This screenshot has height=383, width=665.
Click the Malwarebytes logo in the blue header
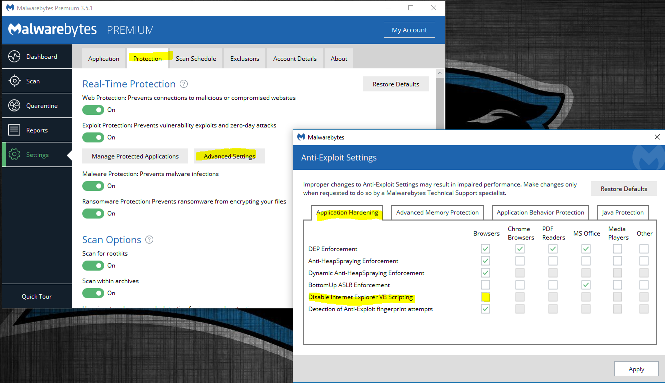(52, 29)
